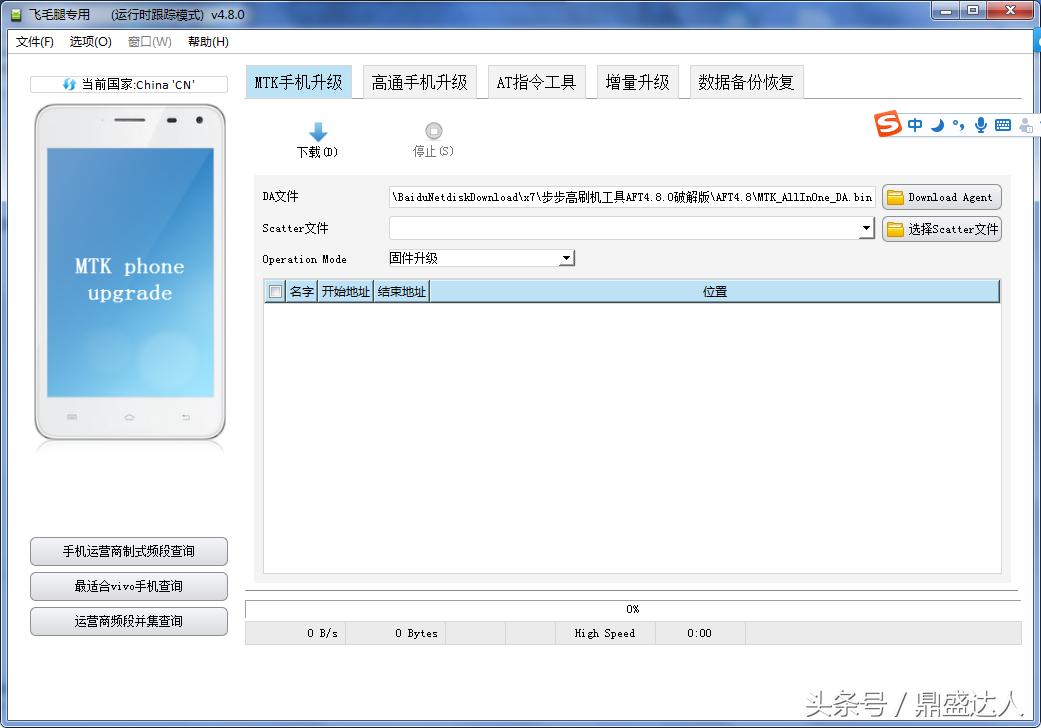Viewport: 1041px width, 728px height.
Task: Click the DA文件 file path input field
Action: pos(630,197)
